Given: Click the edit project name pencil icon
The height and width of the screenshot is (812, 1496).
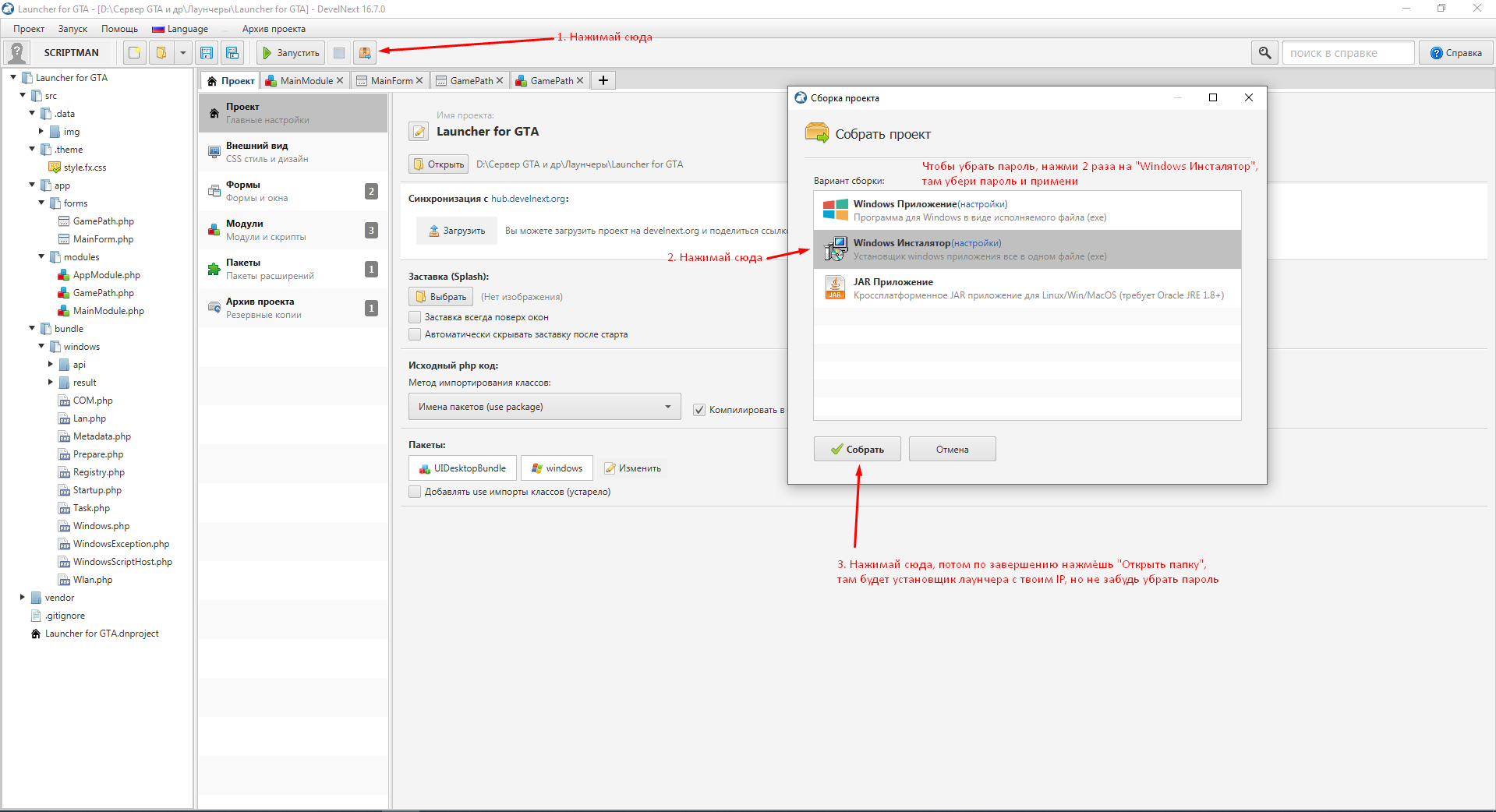Looking at the screenshot, I should coord(419,131).
